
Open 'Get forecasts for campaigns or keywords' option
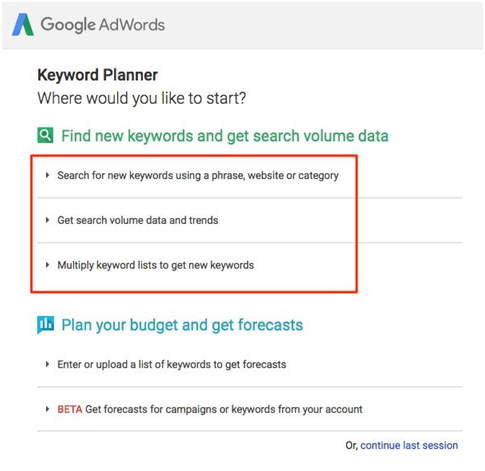(224, 409)
